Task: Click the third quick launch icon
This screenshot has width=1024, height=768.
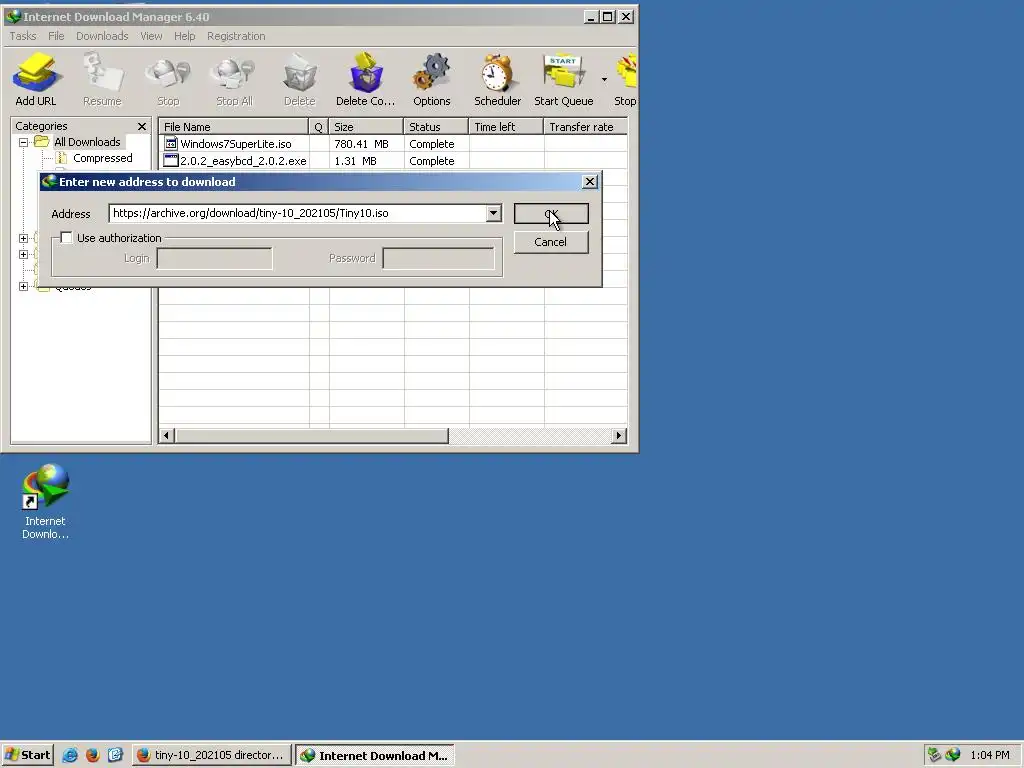Action: click(x=115, y=755)
